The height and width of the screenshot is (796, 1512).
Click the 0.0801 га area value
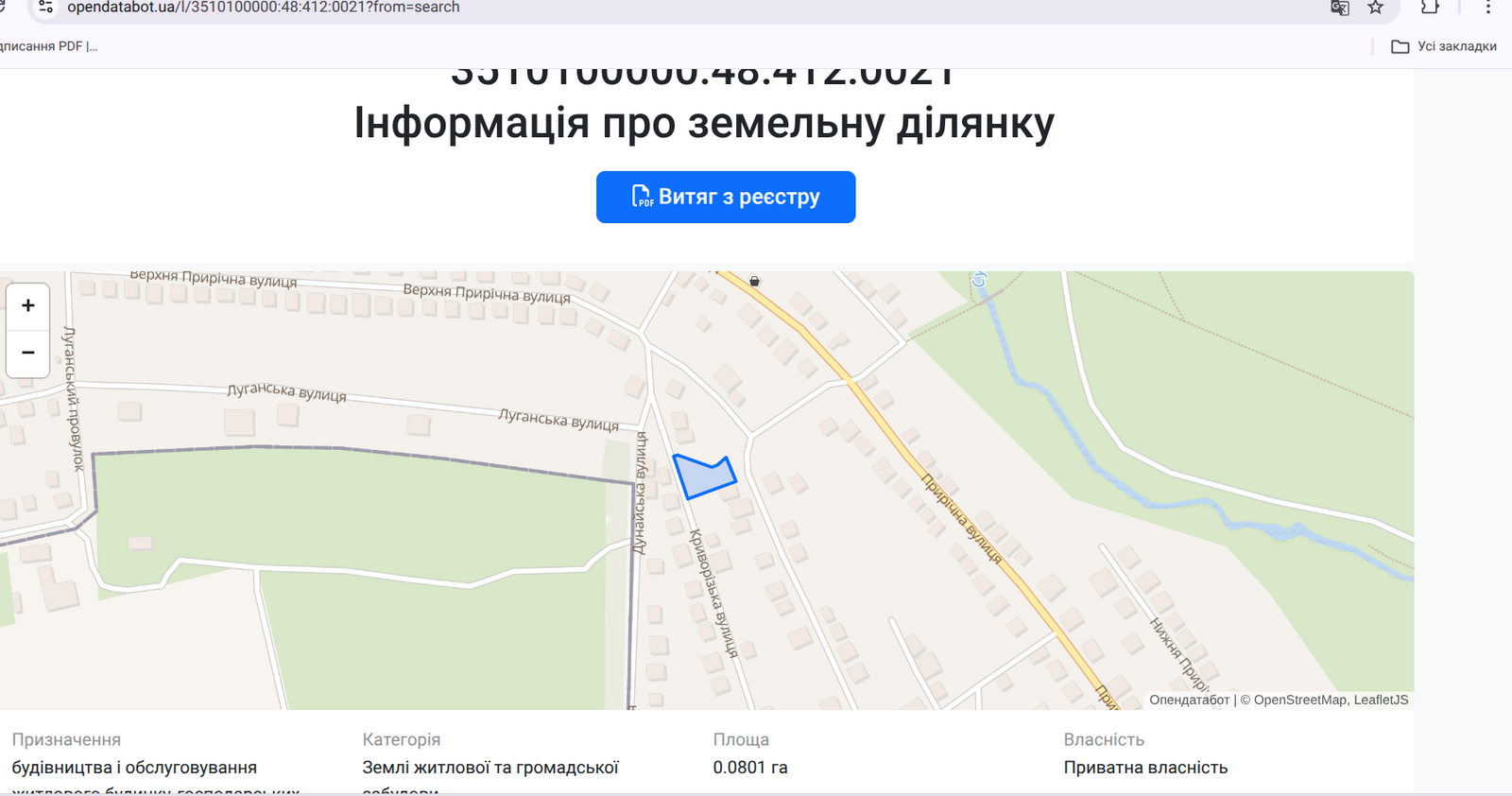pos(749,768)
